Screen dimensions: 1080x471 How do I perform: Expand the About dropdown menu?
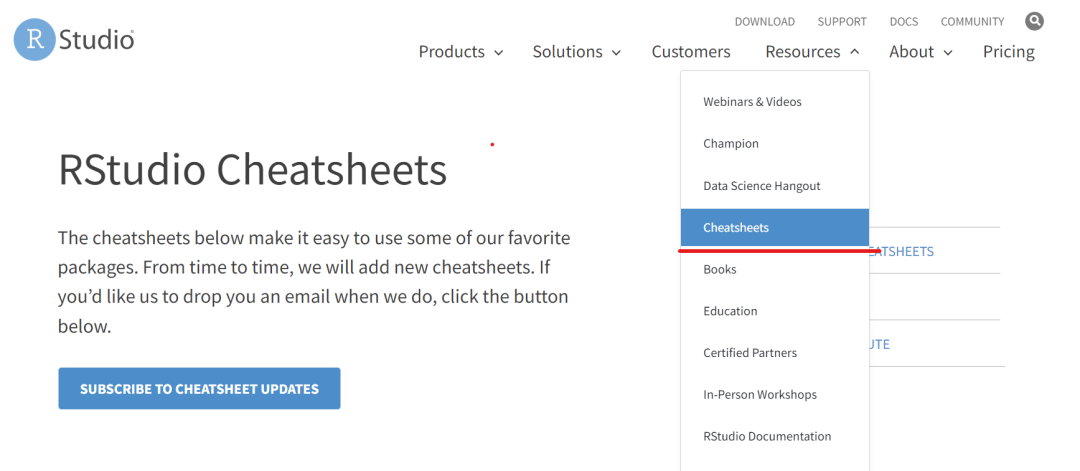920,52
